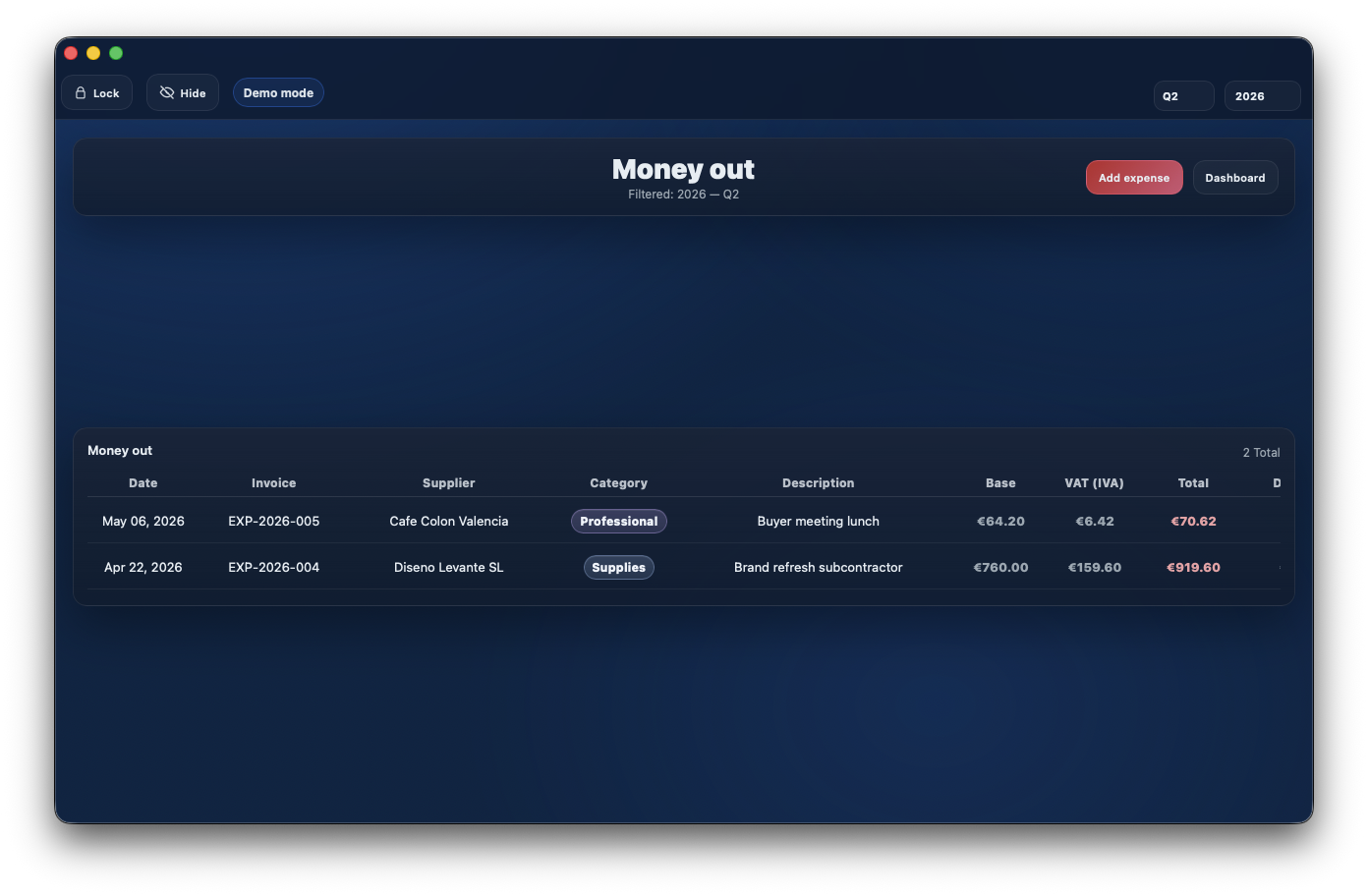Click the Add expense button
This screenshot has height=896, width=1368.
1134,178
